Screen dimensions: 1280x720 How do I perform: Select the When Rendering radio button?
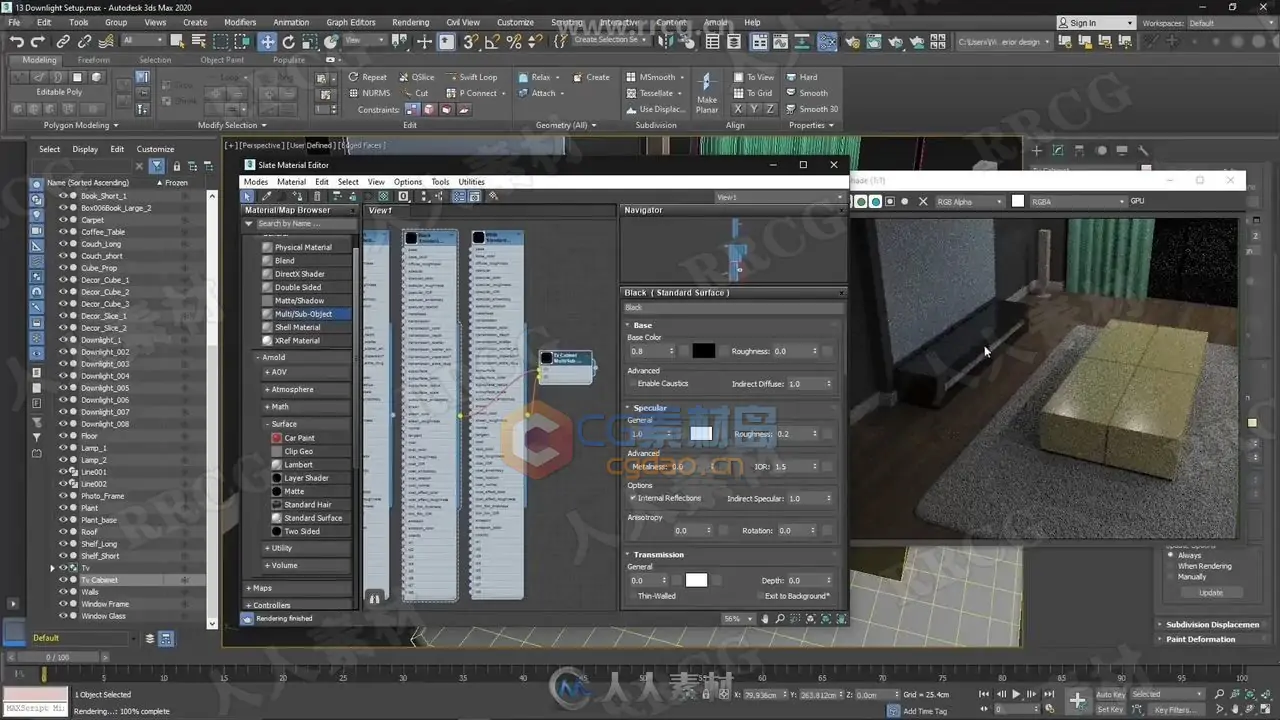pyautogui.click(x=1171, y=566)
